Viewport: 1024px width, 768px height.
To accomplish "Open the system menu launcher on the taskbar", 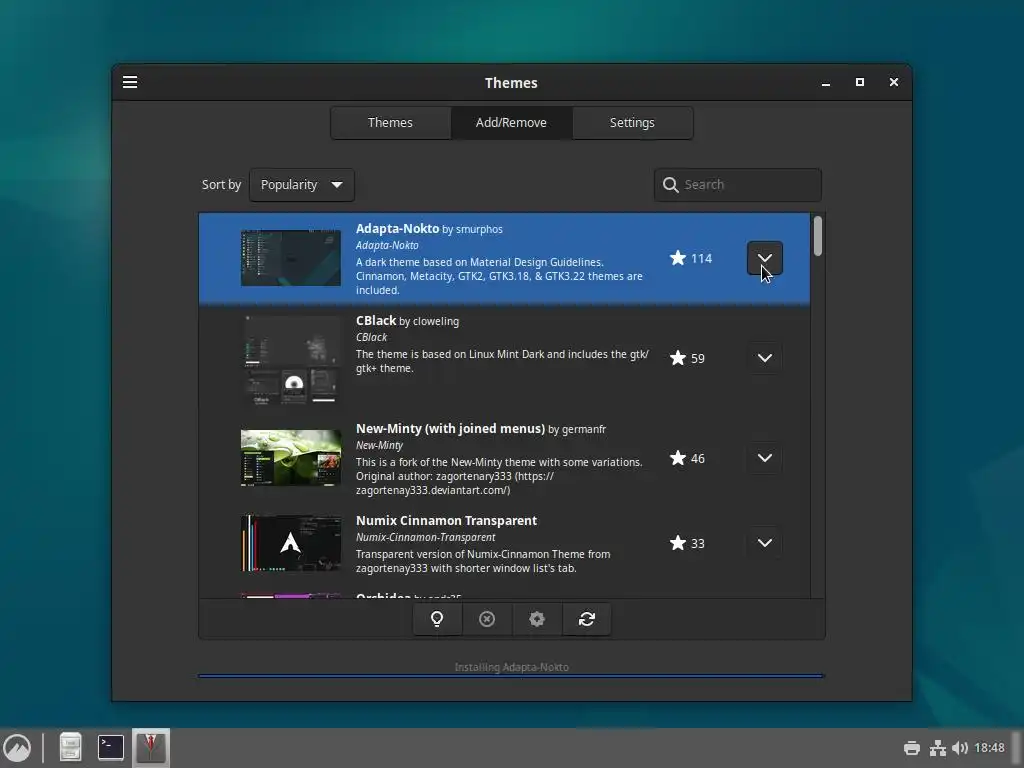I will pos(17,748).
